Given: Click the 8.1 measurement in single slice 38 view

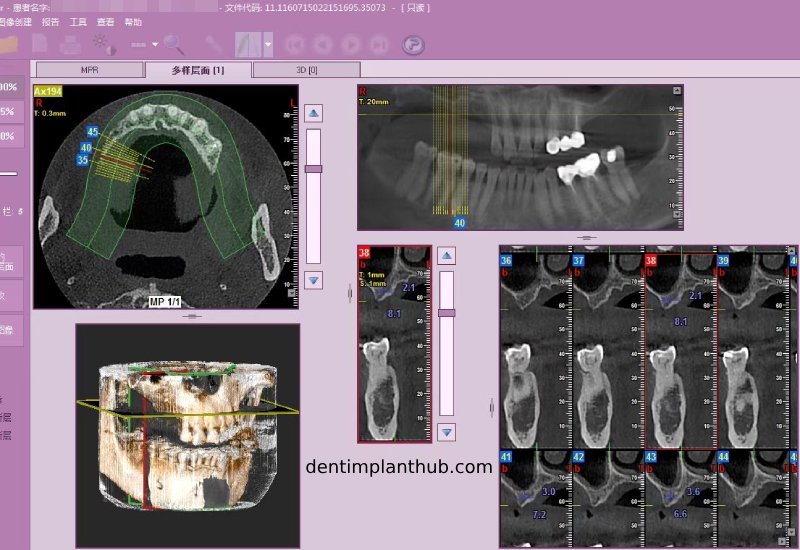Looking at the screenshot, I should pos(394,314).
